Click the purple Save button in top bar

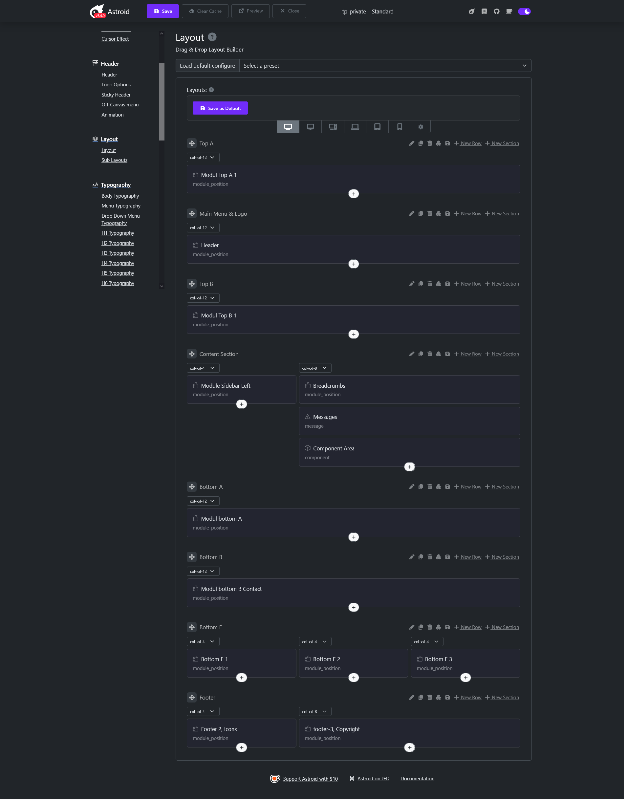coord(163,11)
